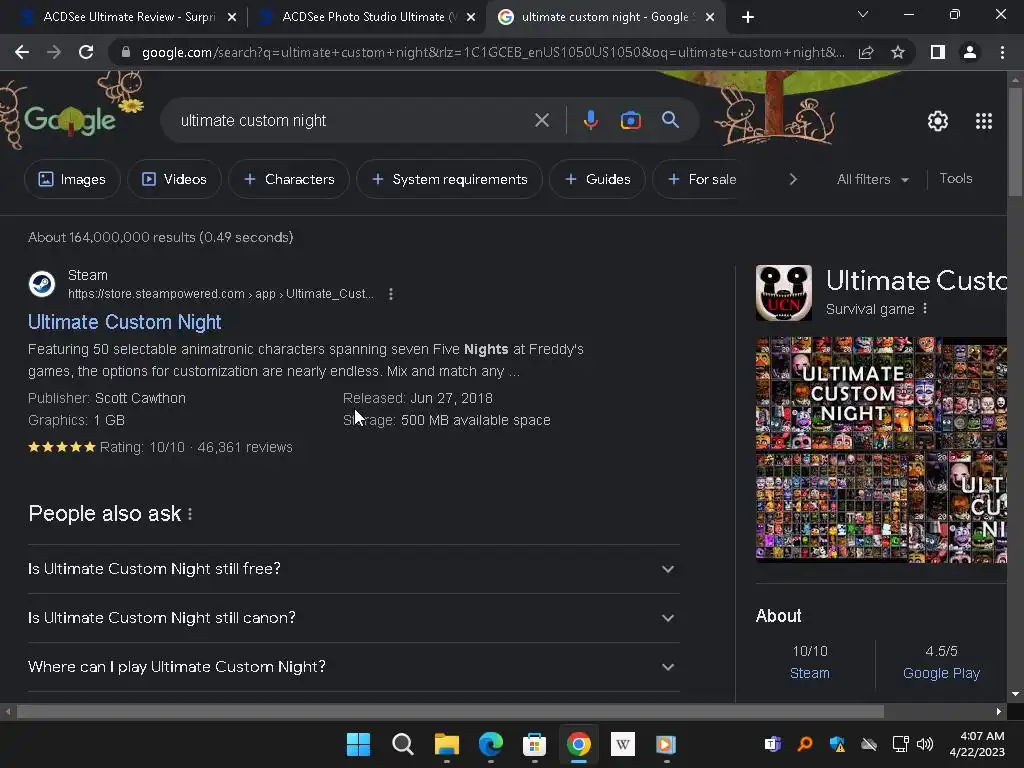
Task: Filter results by Videos
Action: click(174, 179)
